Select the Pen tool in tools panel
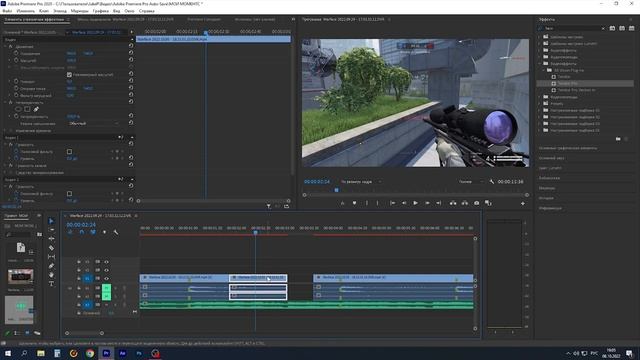The image size is (640, 360). (51, 266)
